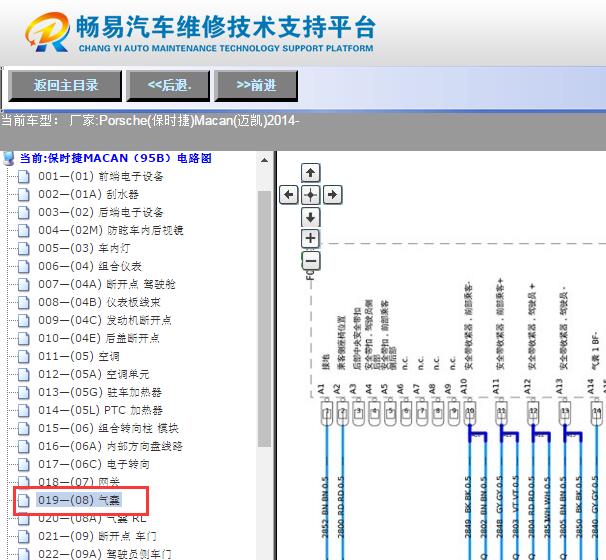Open 014—(05L) PTC 加热器 diagram
Viewport: 606px width, 560px height.
(x=100, y=410)
